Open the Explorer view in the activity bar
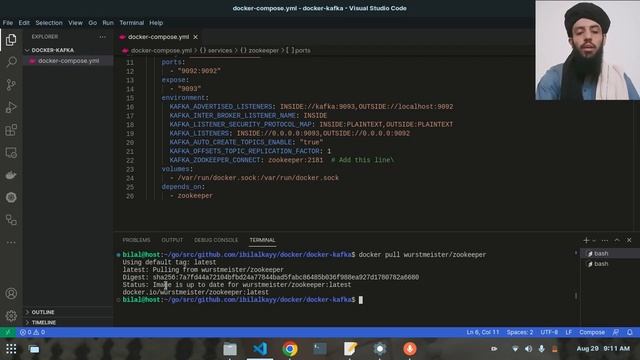Image resolution: width=640 pixels, height=360 pixels. tap(11, 40)
